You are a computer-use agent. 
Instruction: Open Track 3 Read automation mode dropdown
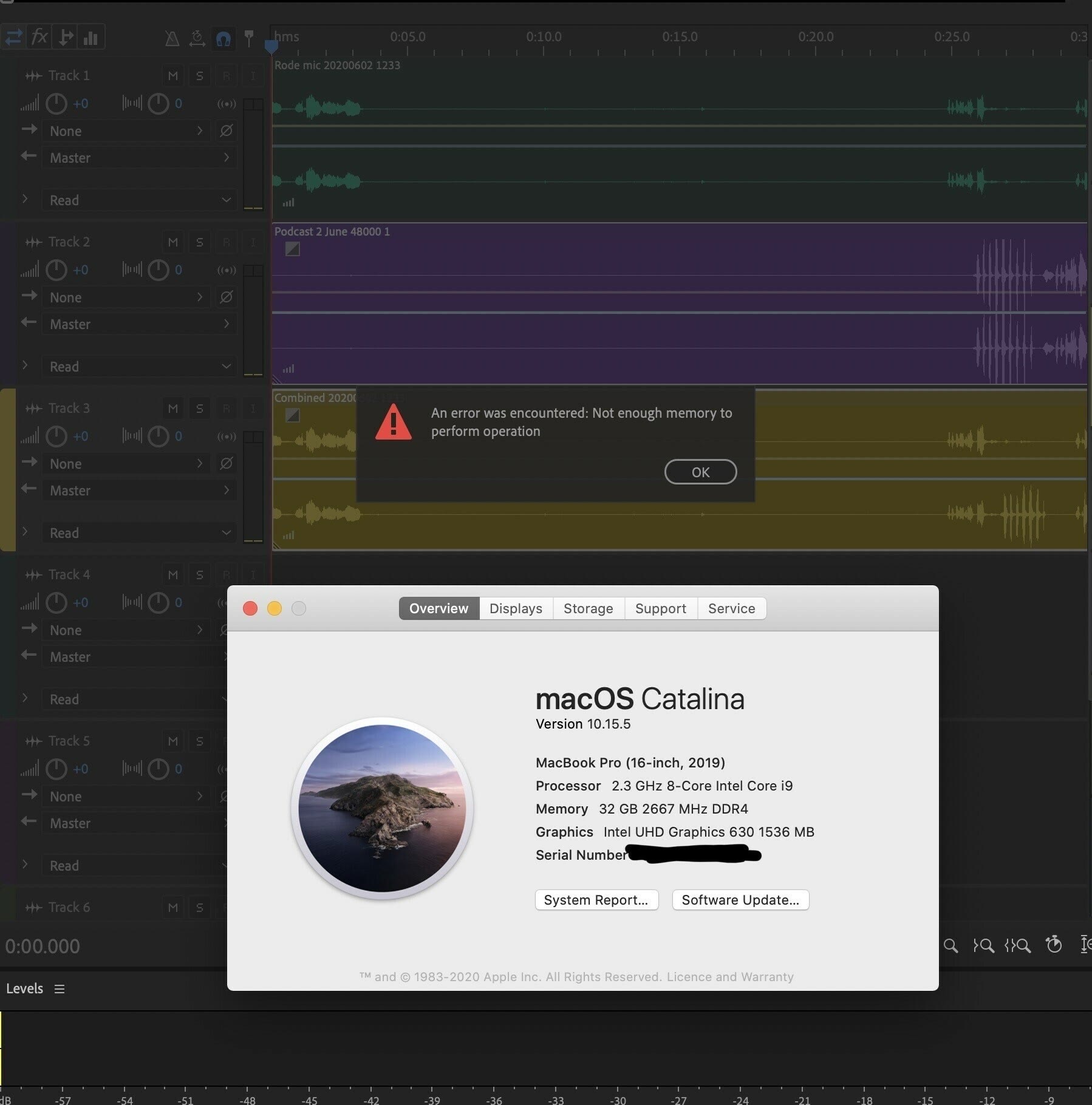point(139,533)
